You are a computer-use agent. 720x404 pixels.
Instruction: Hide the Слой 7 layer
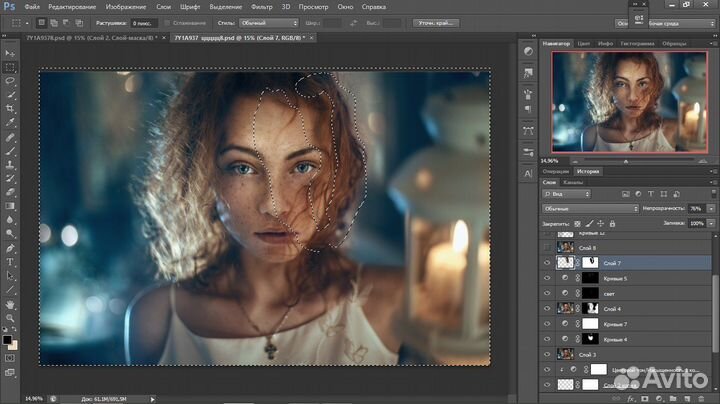[x=546, y=261]
